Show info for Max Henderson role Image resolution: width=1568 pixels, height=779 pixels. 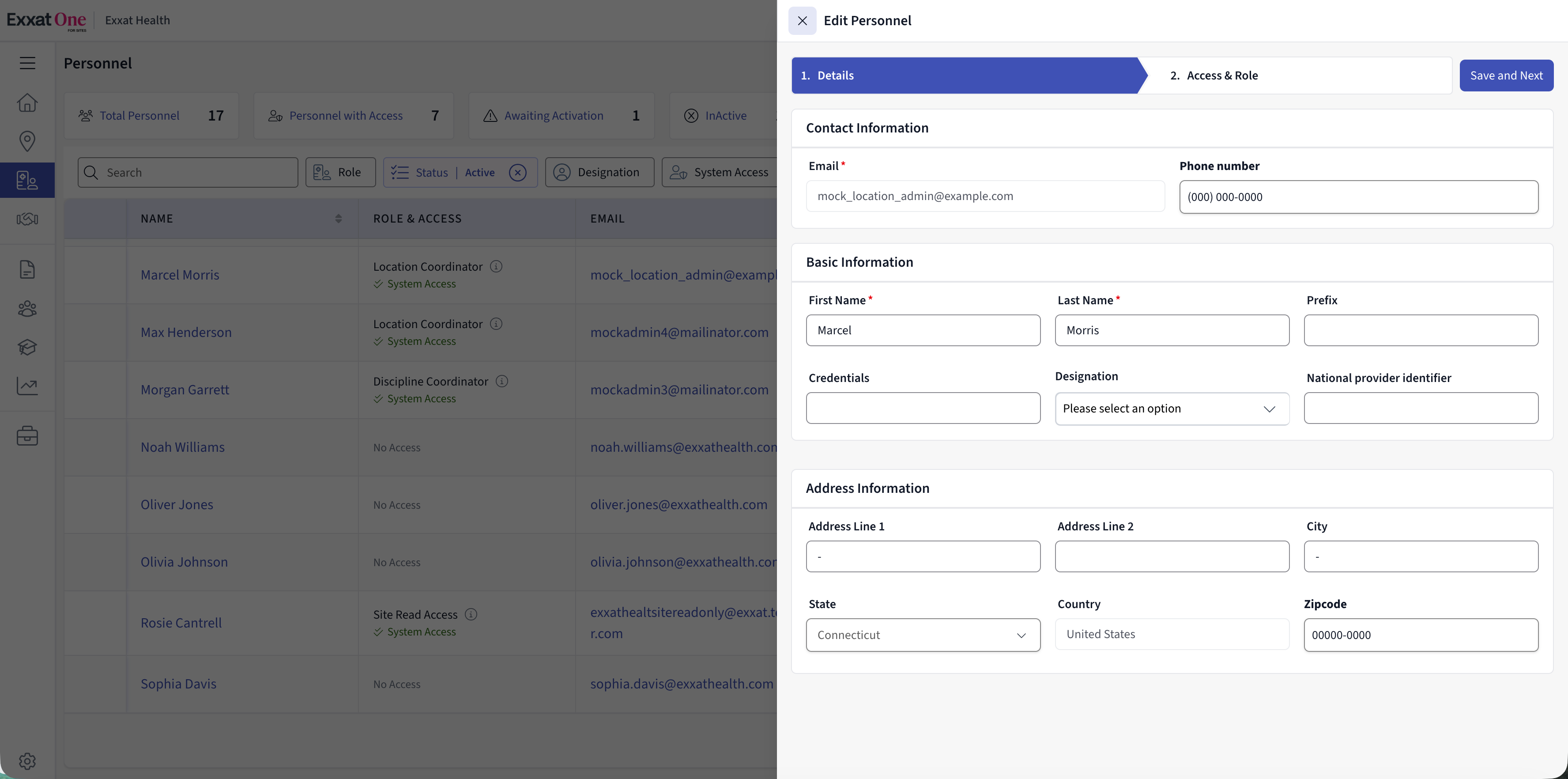496,323
